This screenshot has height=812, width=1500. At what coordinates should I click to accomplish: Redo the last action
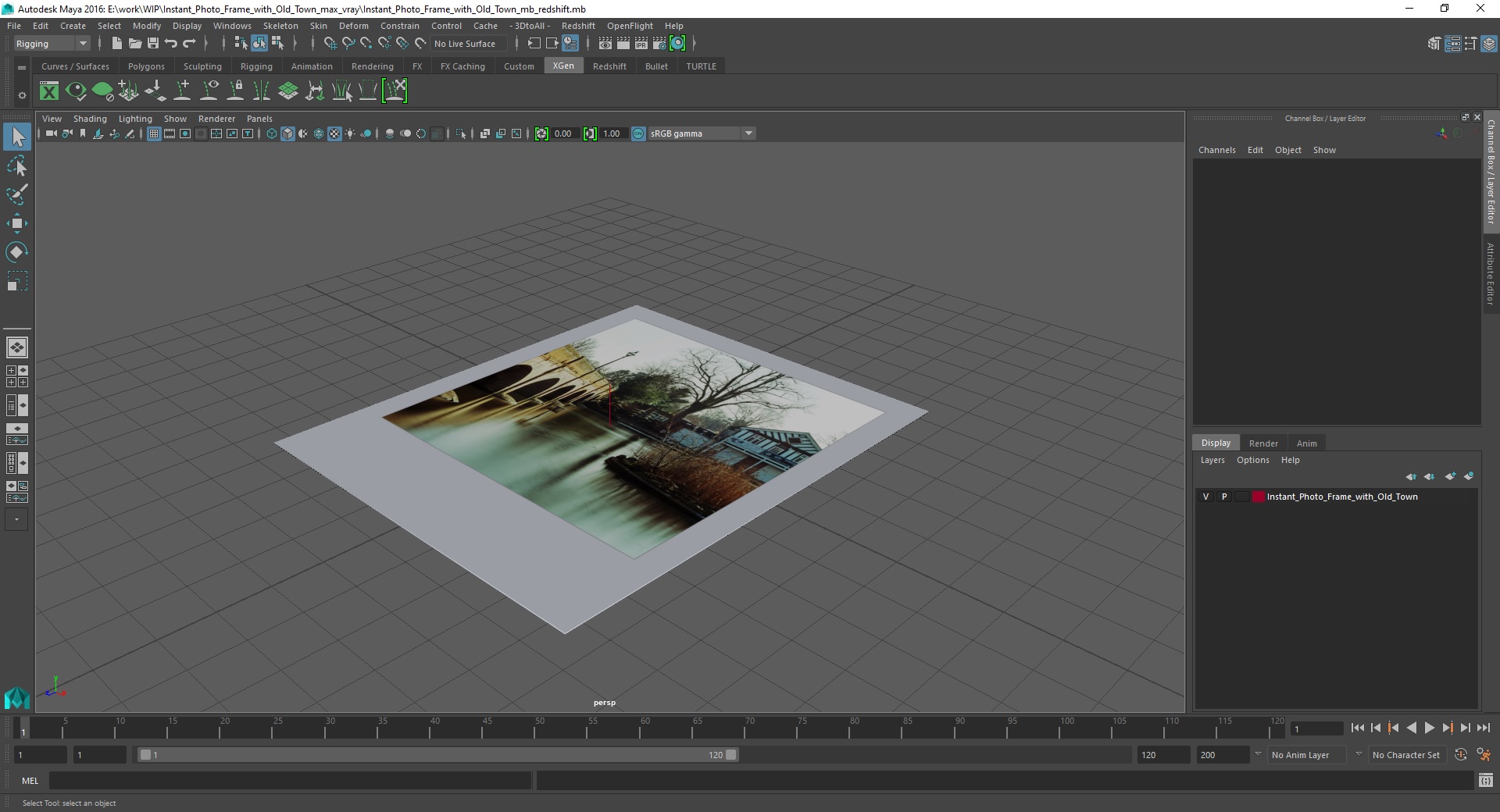pos(189,44)
